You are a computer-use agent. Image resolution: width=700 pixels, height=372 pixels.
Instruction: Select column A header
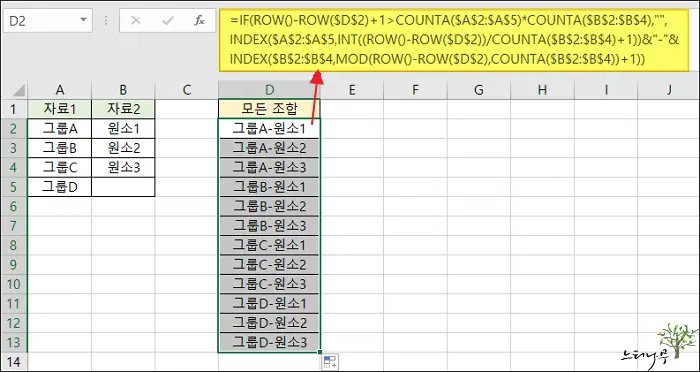[60, 90]
